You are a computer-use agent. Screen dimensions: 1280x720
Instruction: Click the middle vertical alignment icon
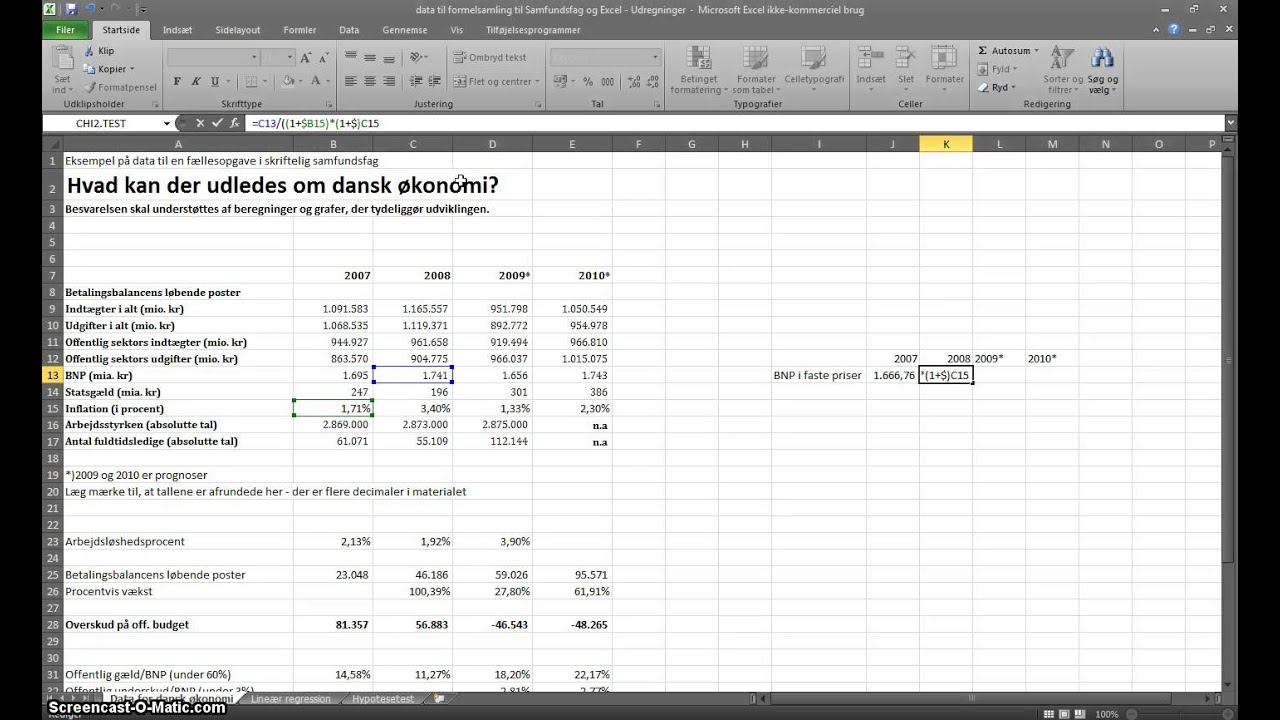[x=370, y=58]
